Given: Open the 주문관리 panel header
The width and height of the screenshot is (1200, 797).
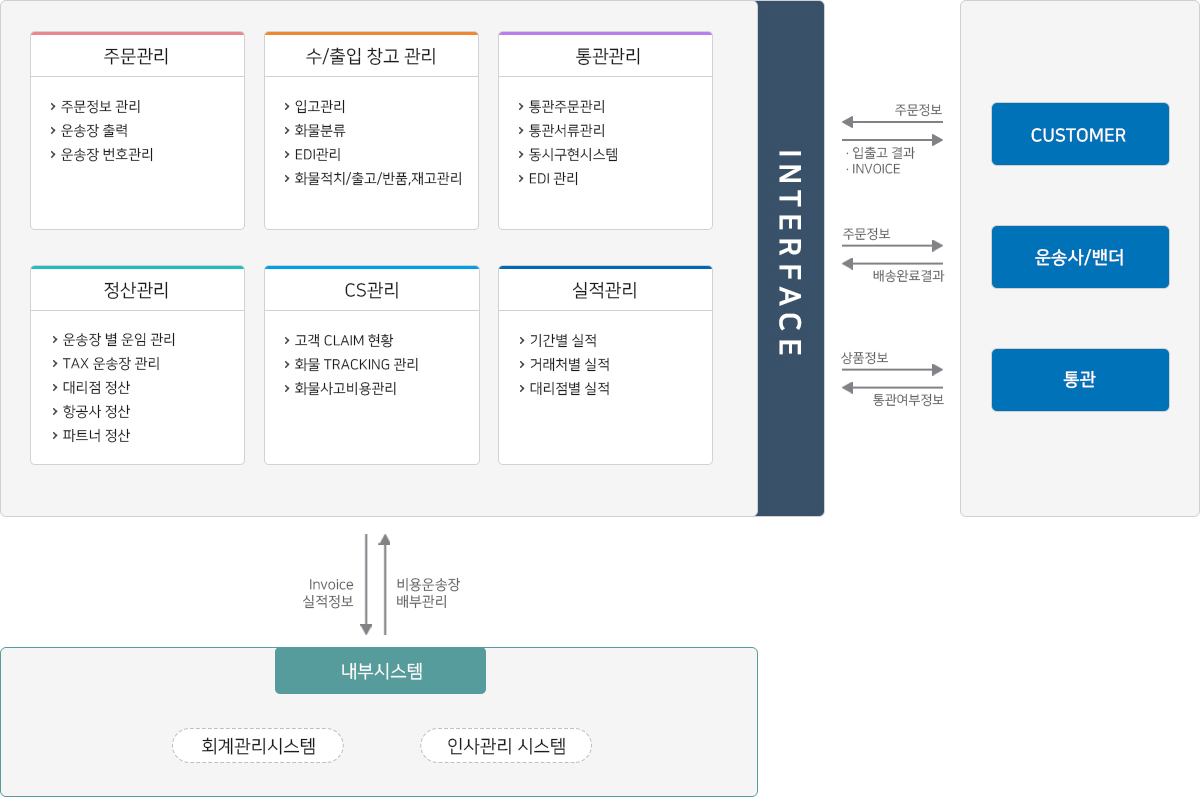Looking at the screenshot, I should coord(137,56).
